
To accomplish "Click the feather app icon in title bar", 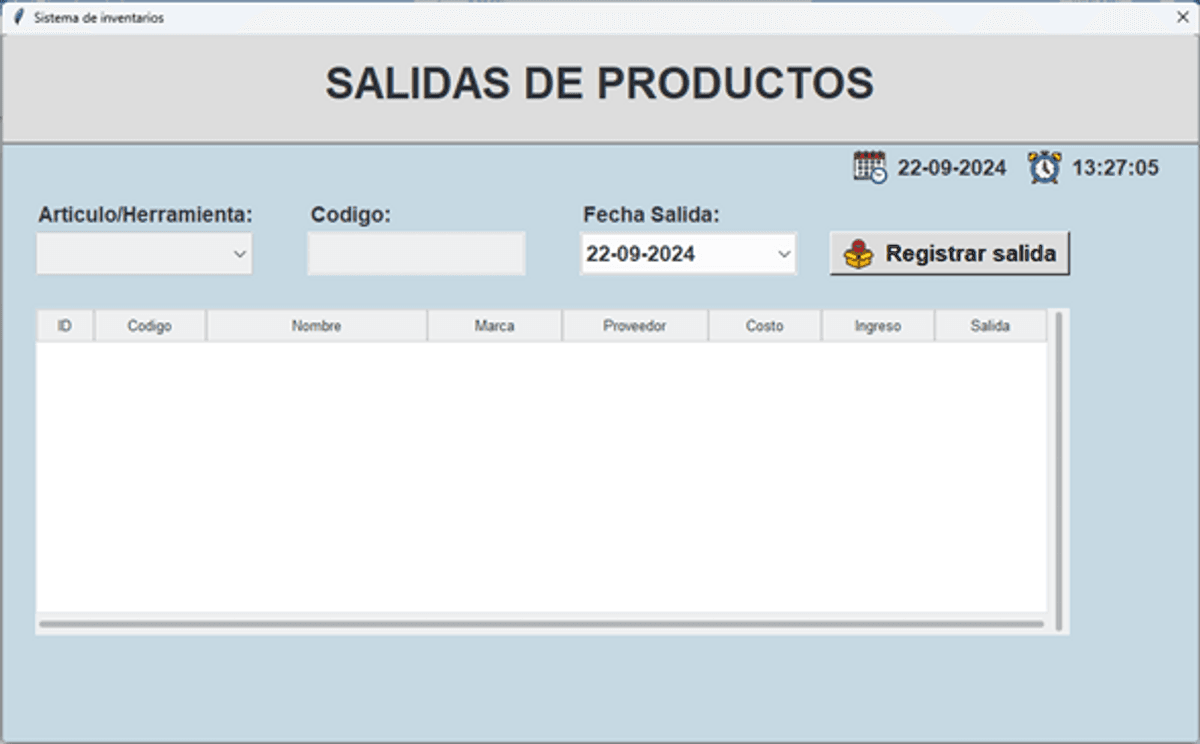I will tap(18, 17).
